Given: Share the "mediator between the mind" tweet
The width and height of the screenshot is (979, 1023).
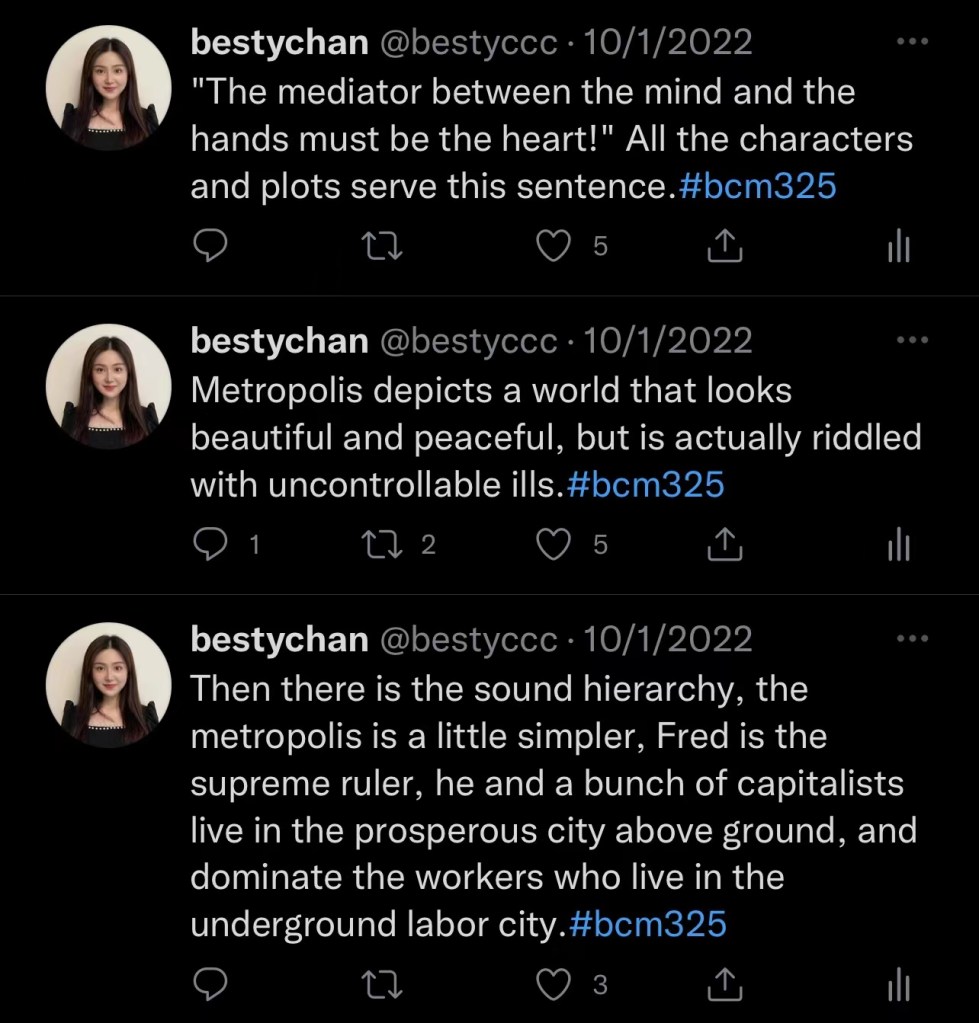Looking at the screenshot, I should pos(725,246).
